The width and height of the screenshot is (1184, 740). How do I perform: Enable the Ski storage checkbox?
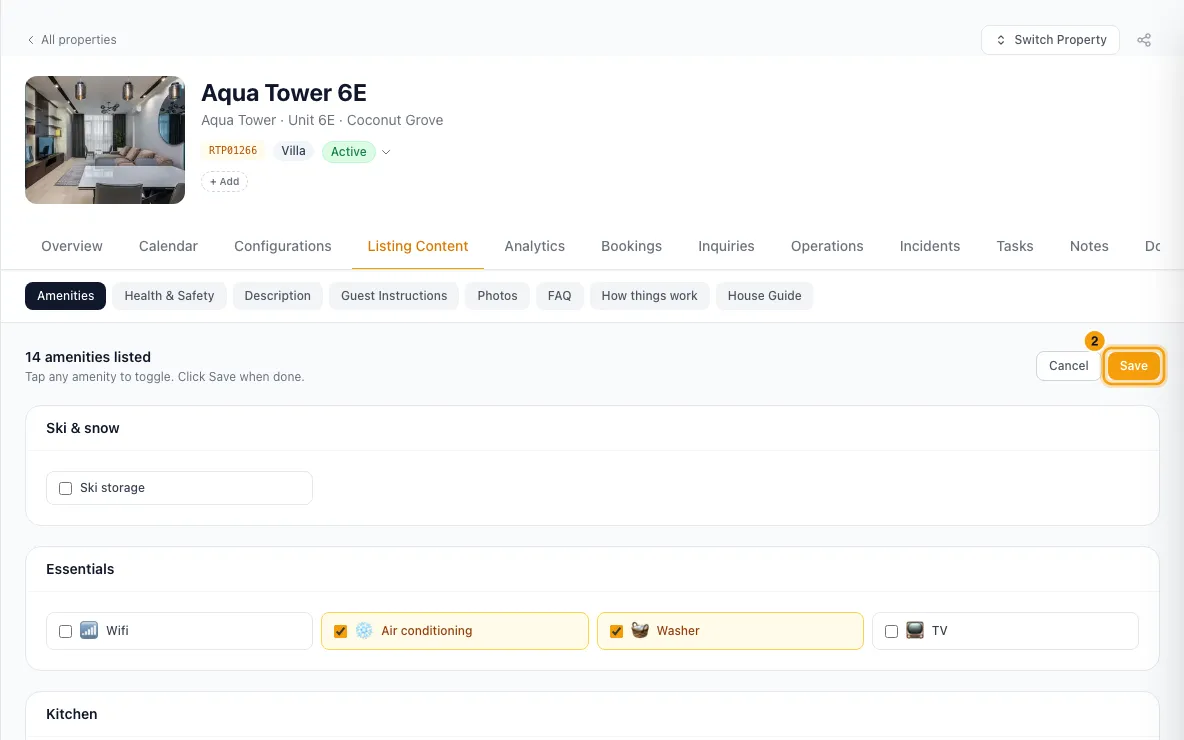pyautogui.click(x=66, y=489)
